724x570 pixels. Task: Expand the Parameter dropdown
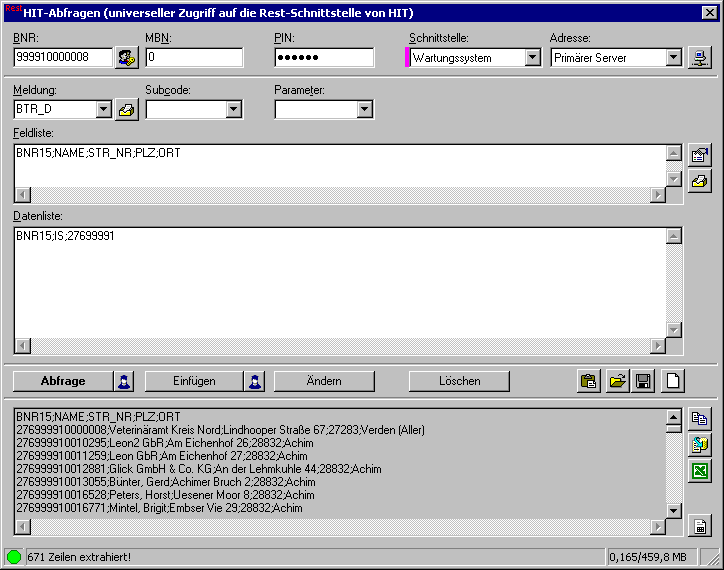(x=365, y=109)
